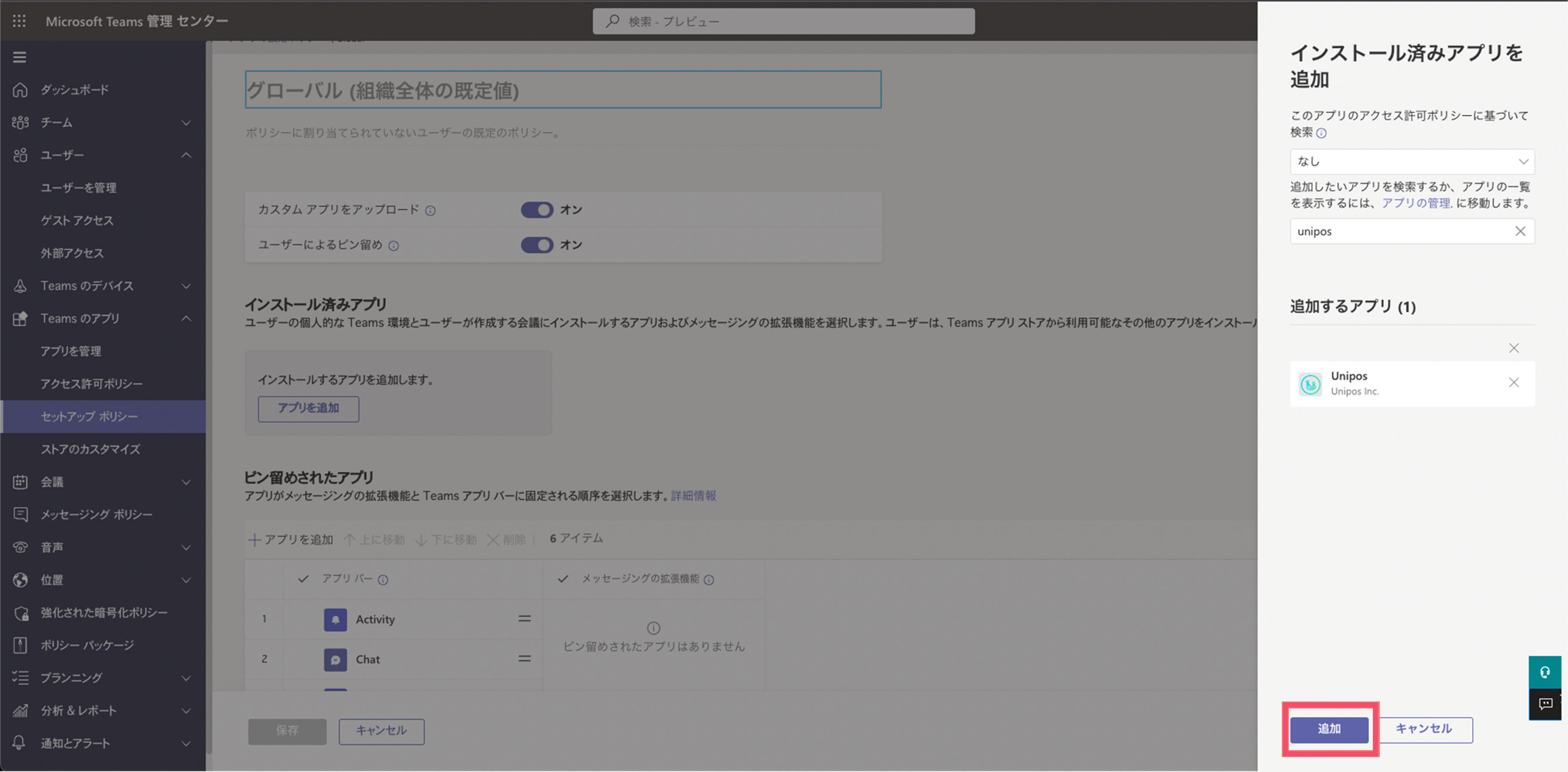1568x772 pixels.
Task: Open the headset help widget icon
Action: tap(1545, 672)
